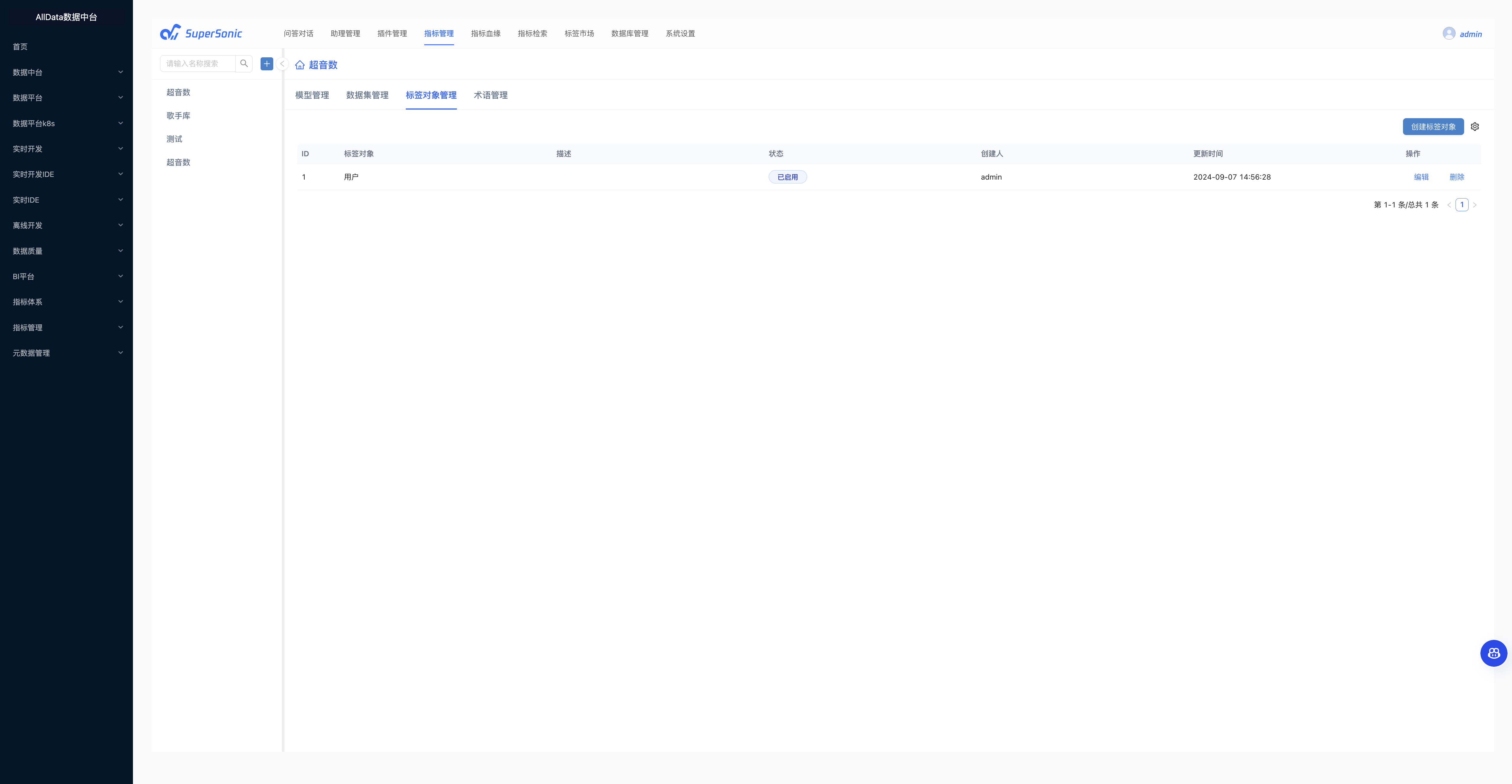Click the 标签对象 column header
1512x784 pixels.
click(359, 154)
